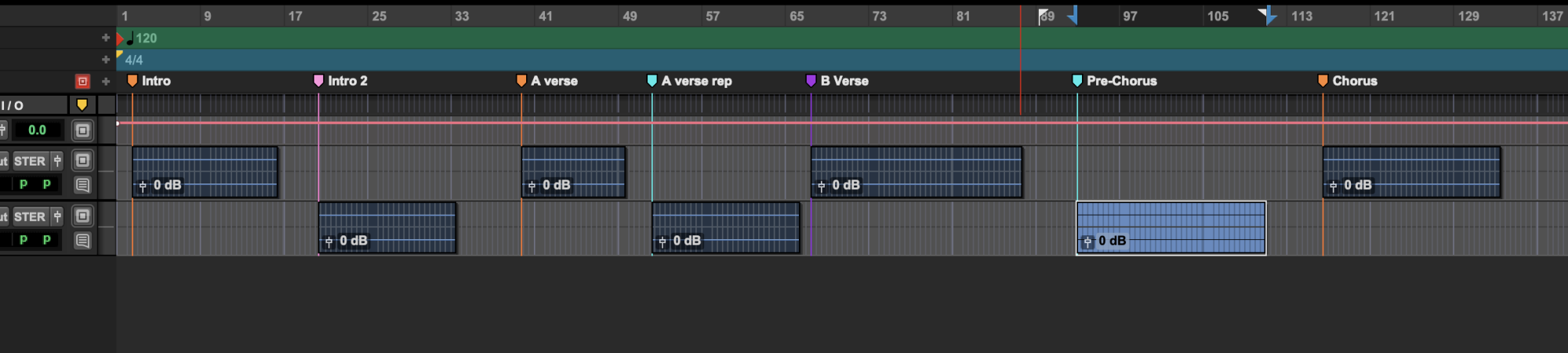
Task: Toggle the red markers ruler button
Action: pyautogui.click(x=82, y=82)
